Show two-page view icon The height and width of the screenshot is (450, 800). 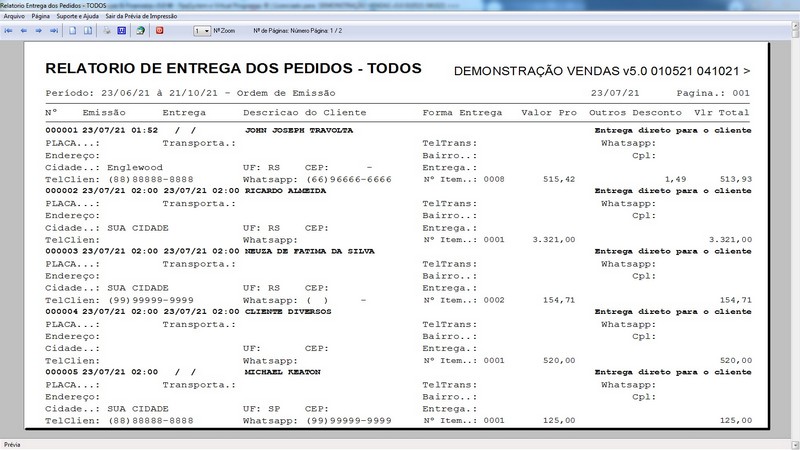(x=88, y=31)
